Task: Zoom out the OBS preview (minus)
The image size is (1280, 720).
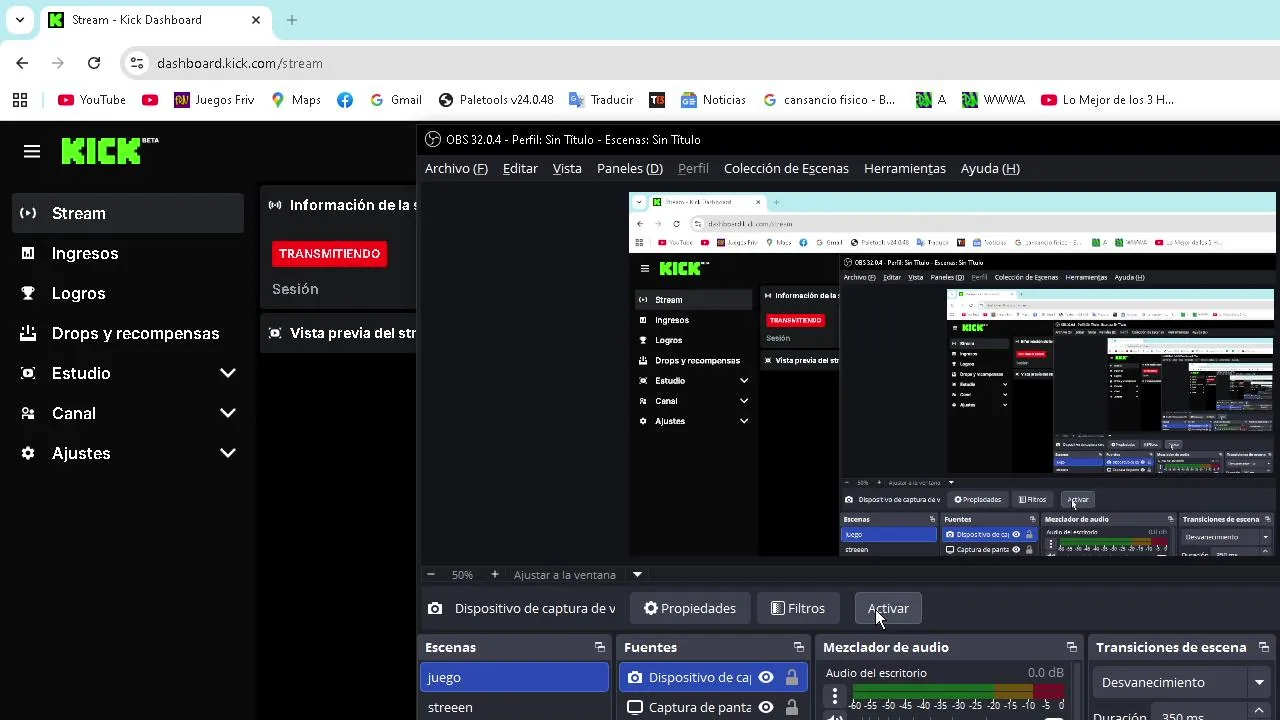Action: coord(431,574)
